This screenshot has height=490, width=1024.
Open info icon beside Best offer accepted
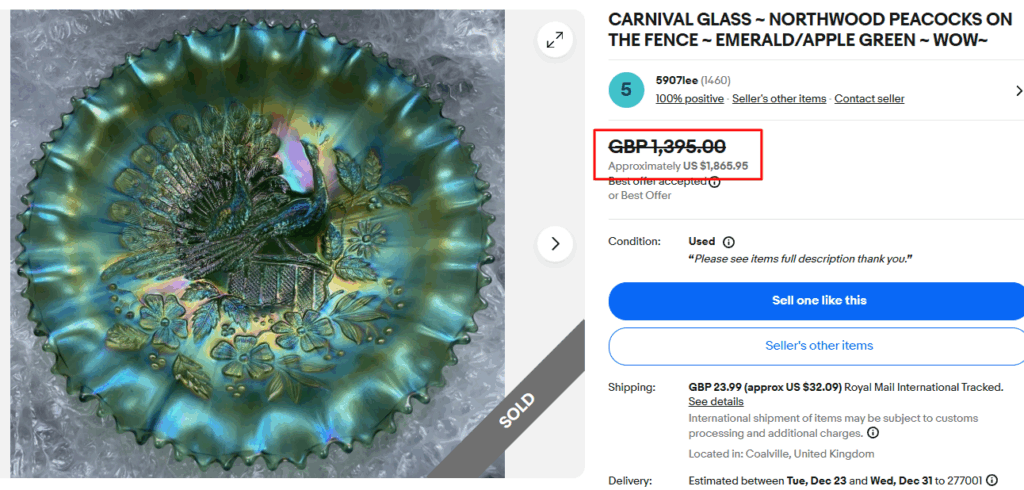coord(715,181)
